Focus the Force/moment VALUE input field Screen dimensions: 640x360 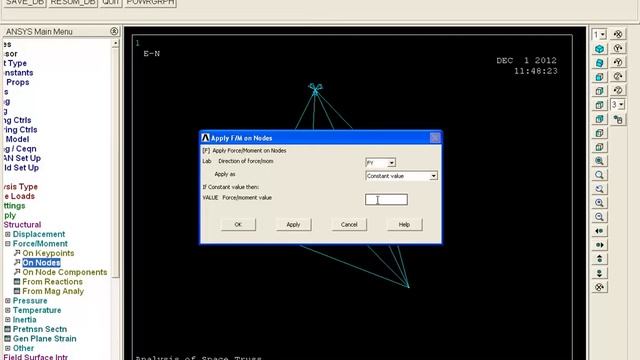[386, 200]
